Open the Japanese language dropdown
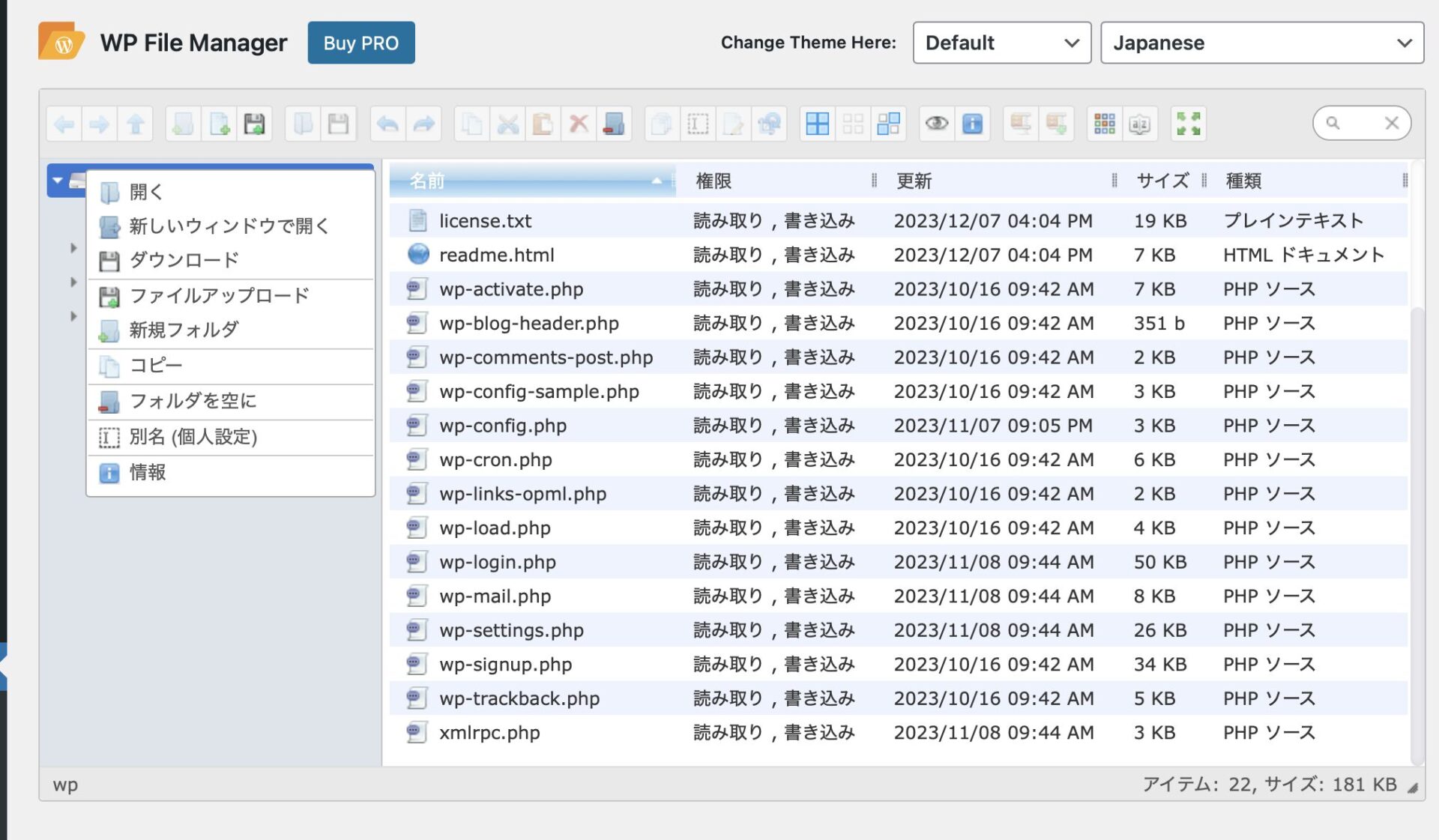This screenshot has width=1439, height=840. click(1261, 43)
